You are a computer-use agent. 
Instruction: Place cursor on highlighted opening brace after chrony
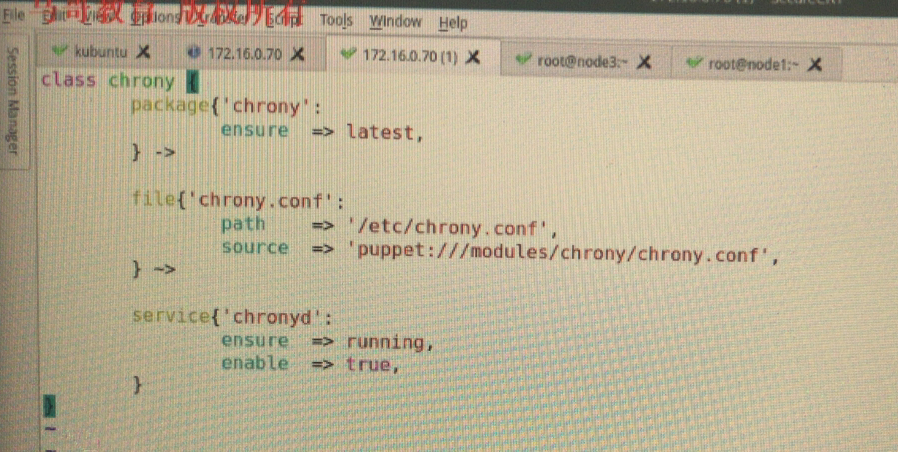(192, 82)
